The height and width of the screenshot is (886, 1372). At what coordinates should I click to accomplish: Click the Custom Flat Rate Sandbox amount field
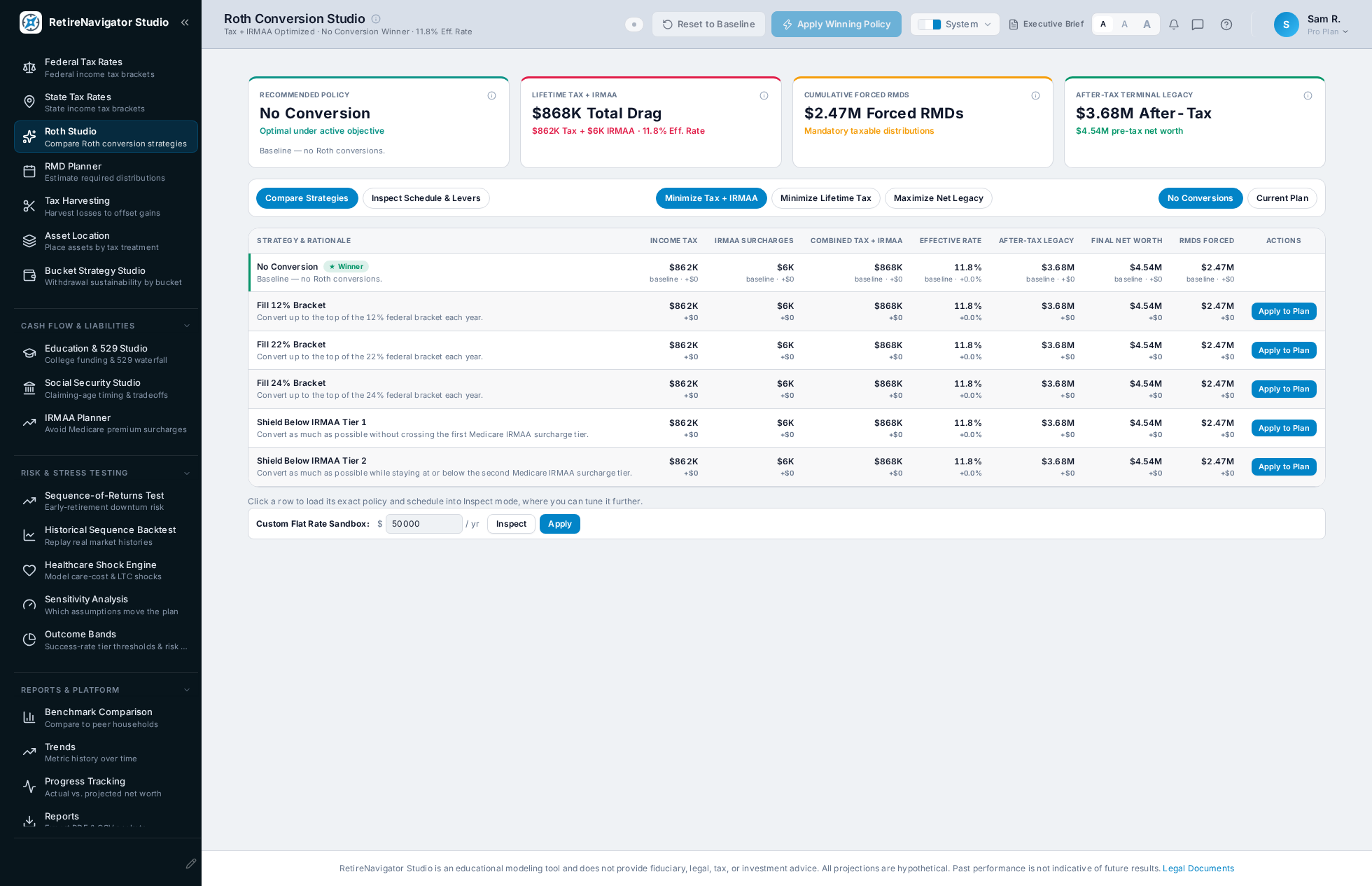423,524
